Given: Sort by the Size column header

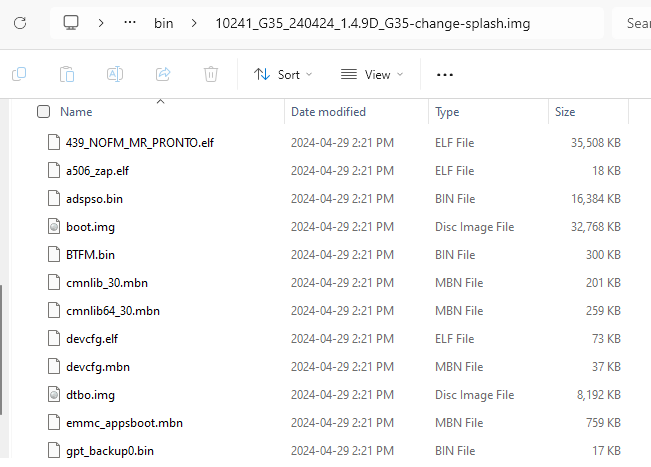Looking at the screenshot, I should point(565,112).
